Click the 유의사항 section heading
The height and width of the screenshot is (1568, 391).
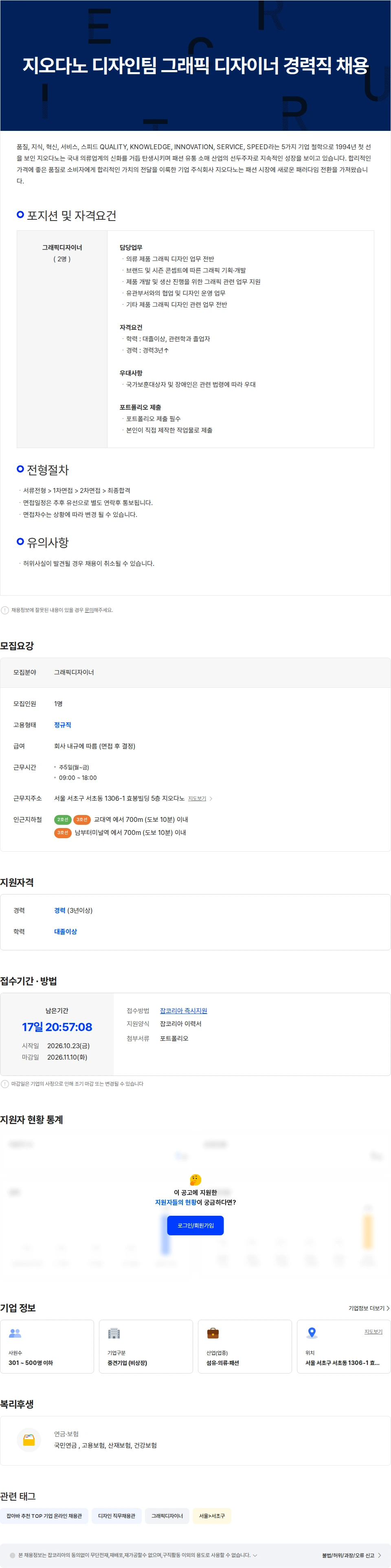48,542
